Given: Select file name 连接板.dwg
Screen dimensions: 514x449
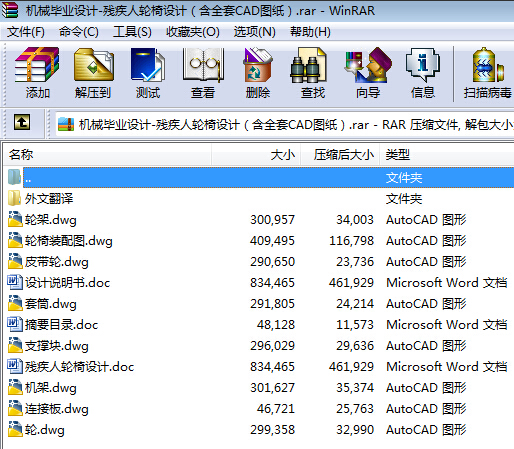Looking at the screenshot, I should point(57,409).
